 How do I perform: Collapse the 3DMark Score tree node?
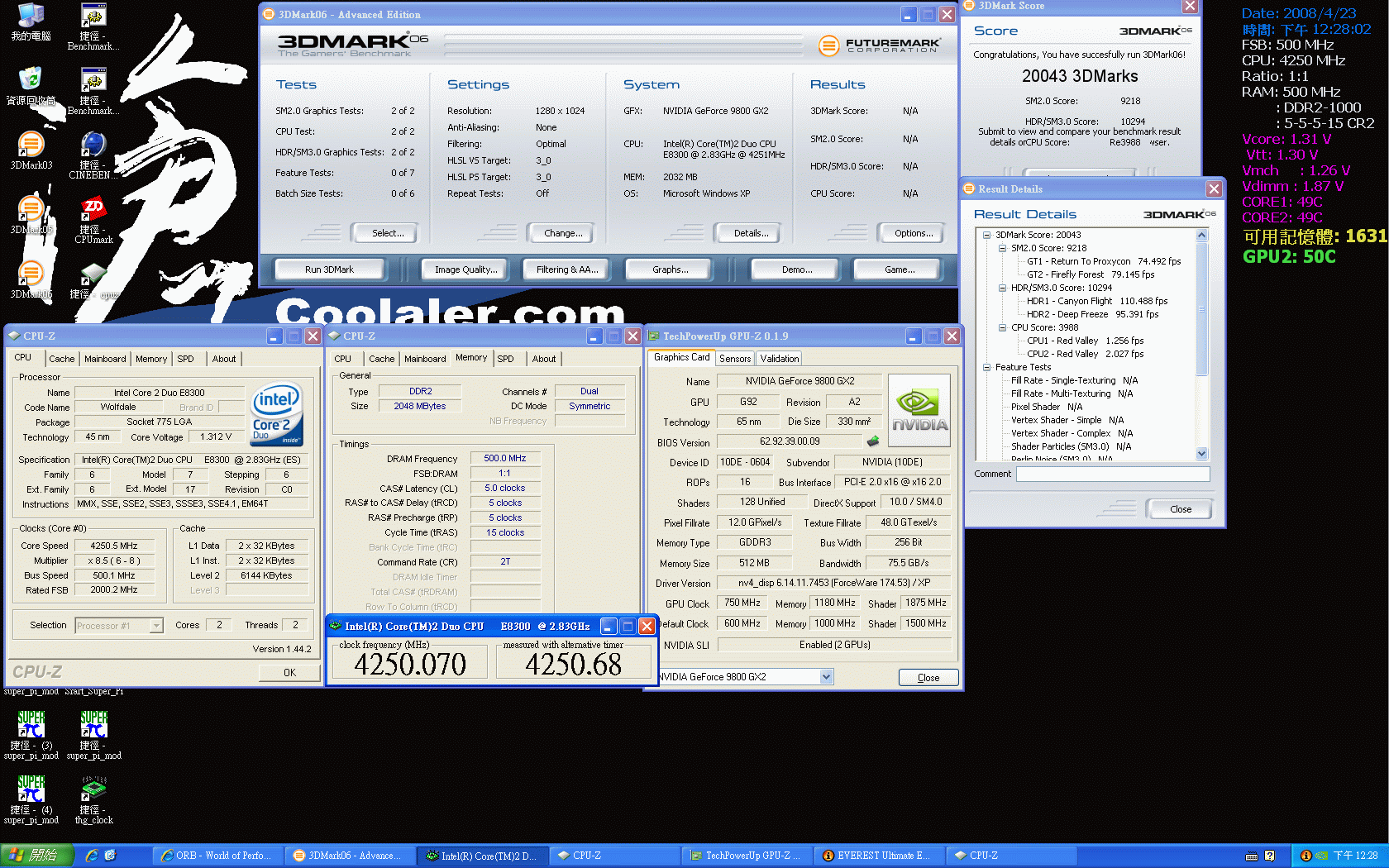coord(986,235)
